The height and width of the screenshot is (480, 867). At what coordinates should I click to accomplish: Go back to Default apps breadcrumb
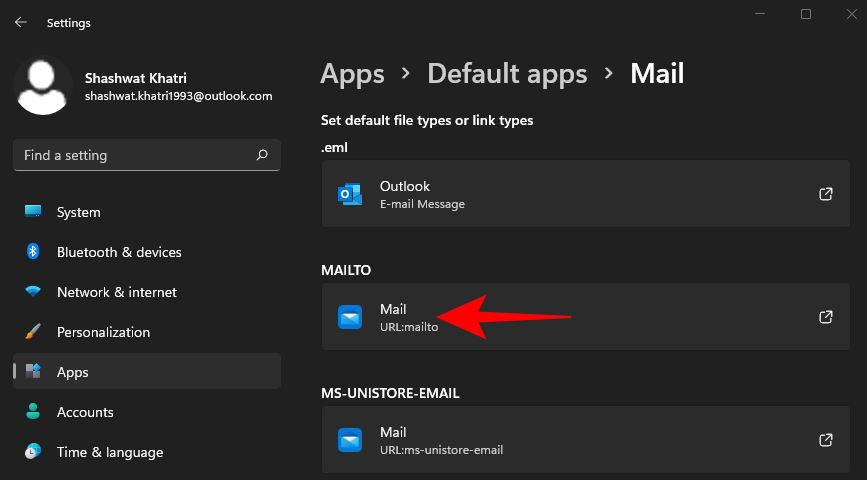[x=507, y=73]
